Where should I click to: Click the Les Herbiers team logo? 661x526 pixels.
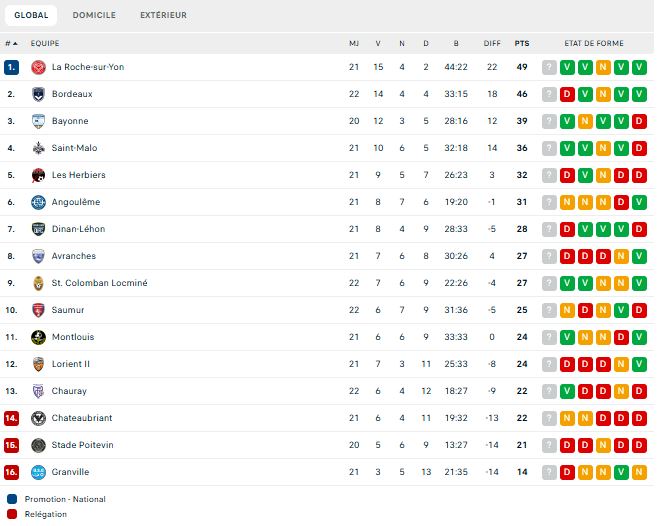38,175
